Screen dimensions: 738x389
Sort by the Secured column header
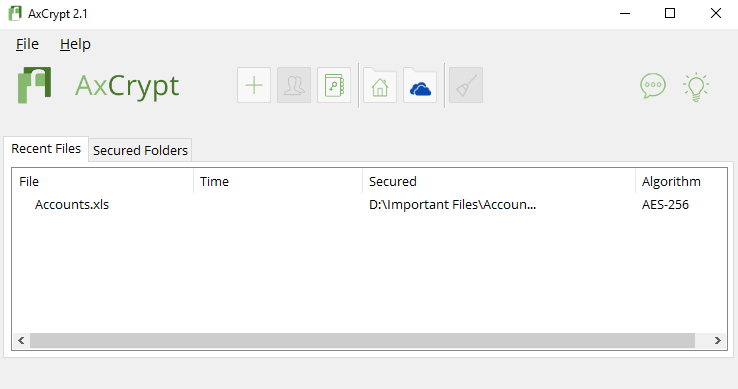click(499, 181)
